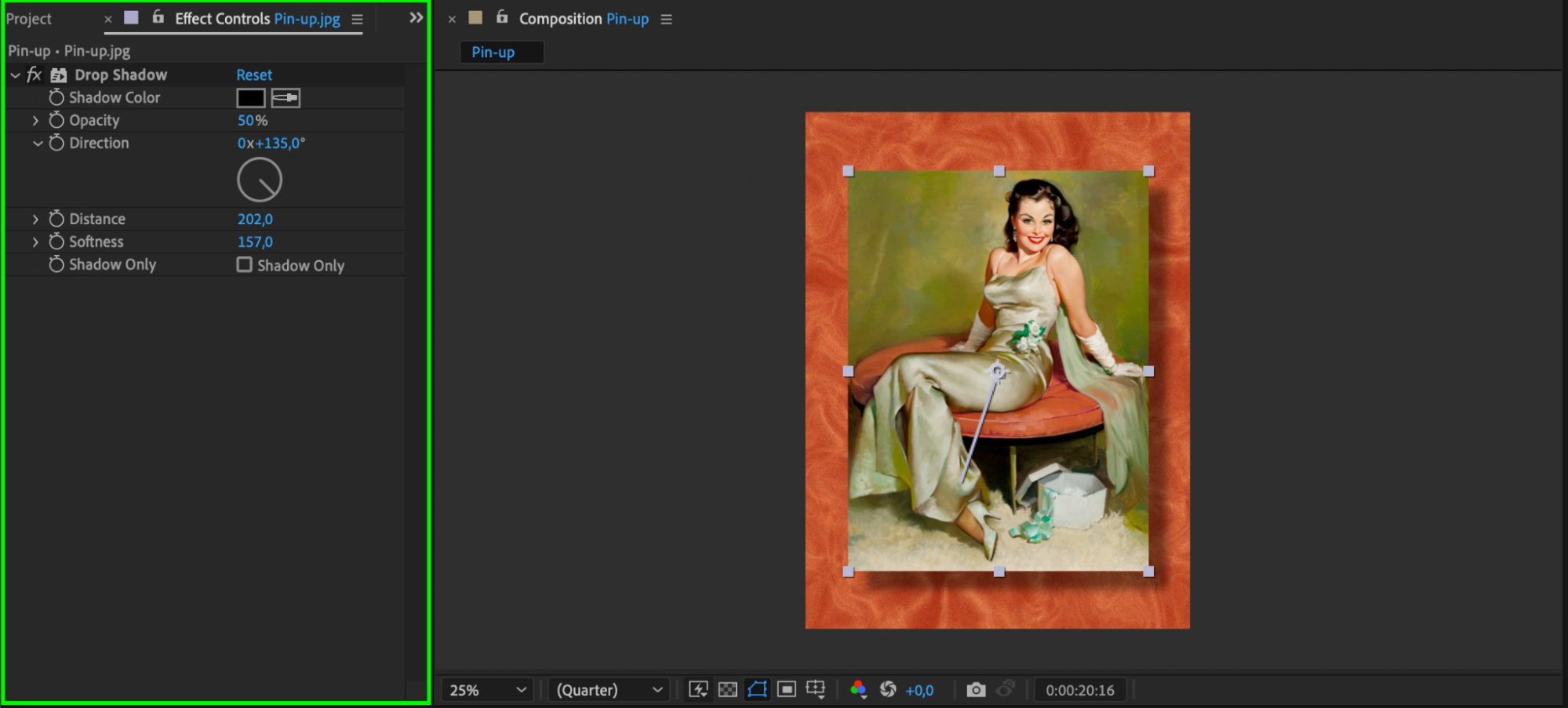Toggle the transparency grid button
1568x708 pixels.
(727, 689)
